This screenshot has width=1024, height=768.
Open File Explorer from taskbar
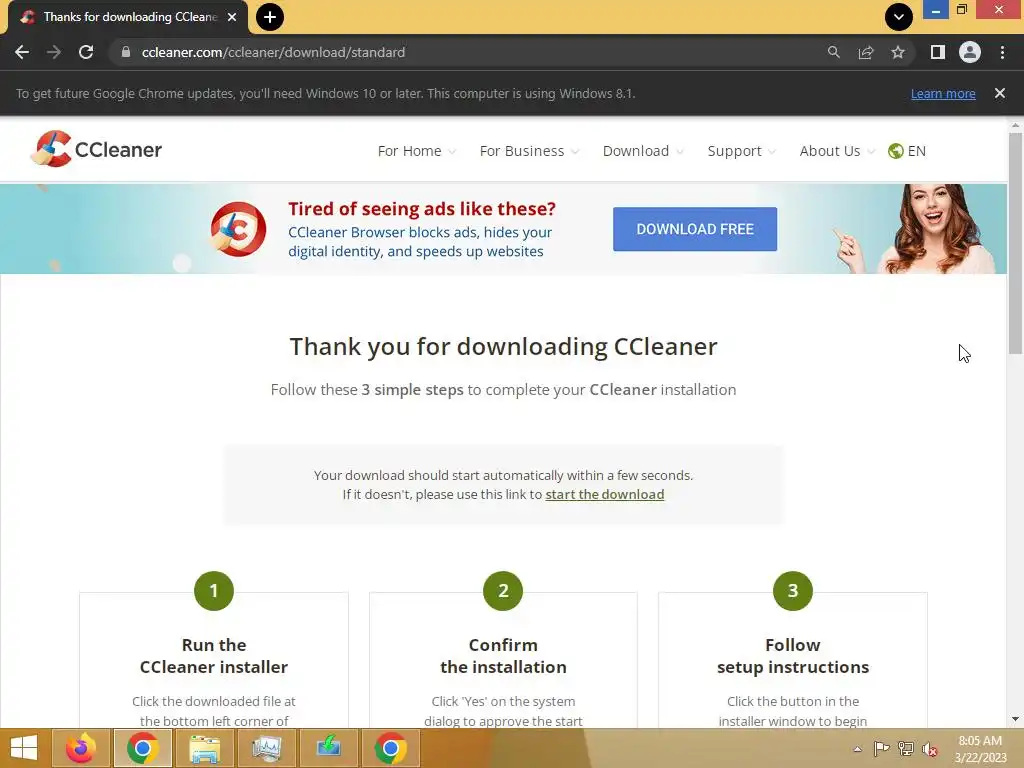coord(204,748)
